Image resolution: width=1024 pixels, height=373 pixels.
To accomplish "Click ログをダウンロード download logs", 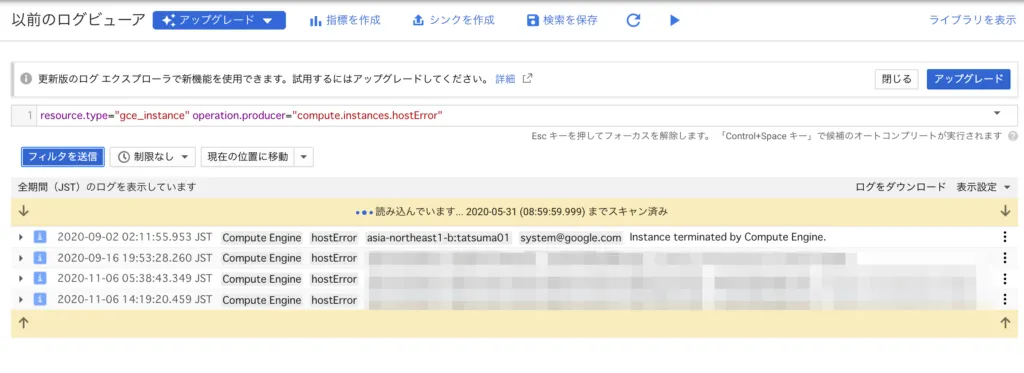I will pyautogui.click(x=901, y=187).
